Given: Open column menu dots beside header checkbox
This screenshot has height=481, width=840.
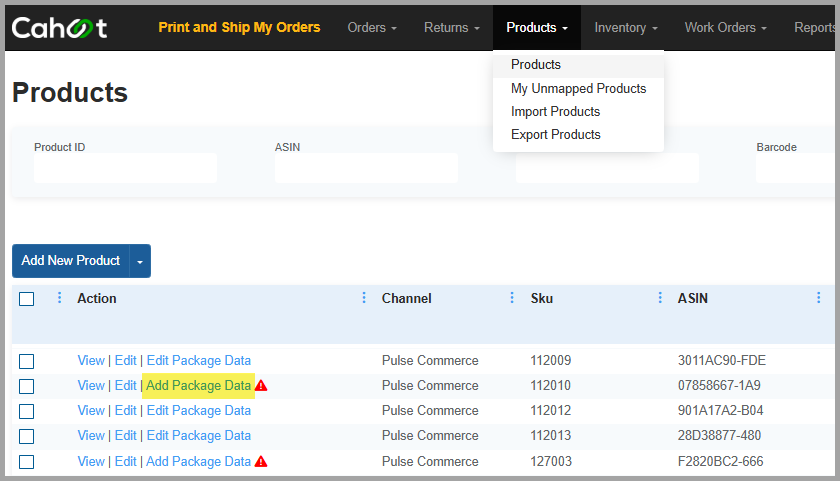Looking at the screenshot, I should [59, 298].
